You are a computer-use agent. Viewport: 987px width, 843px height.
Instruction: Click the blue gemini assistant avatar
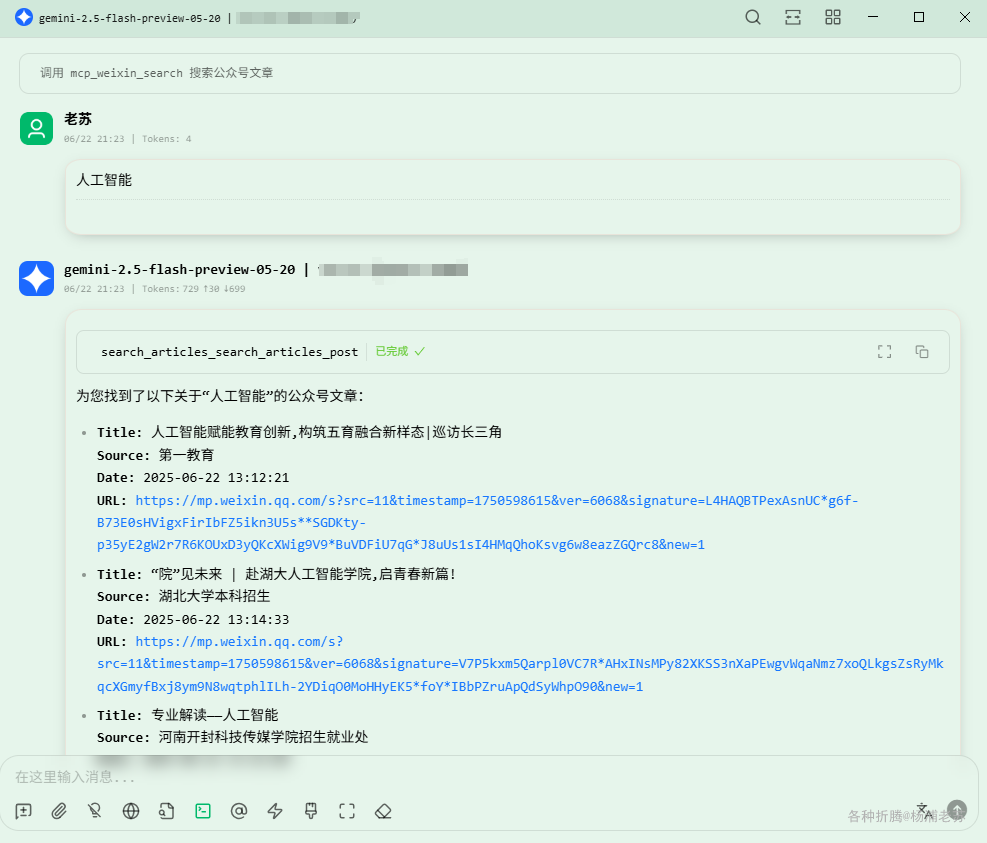coord(37,278)
